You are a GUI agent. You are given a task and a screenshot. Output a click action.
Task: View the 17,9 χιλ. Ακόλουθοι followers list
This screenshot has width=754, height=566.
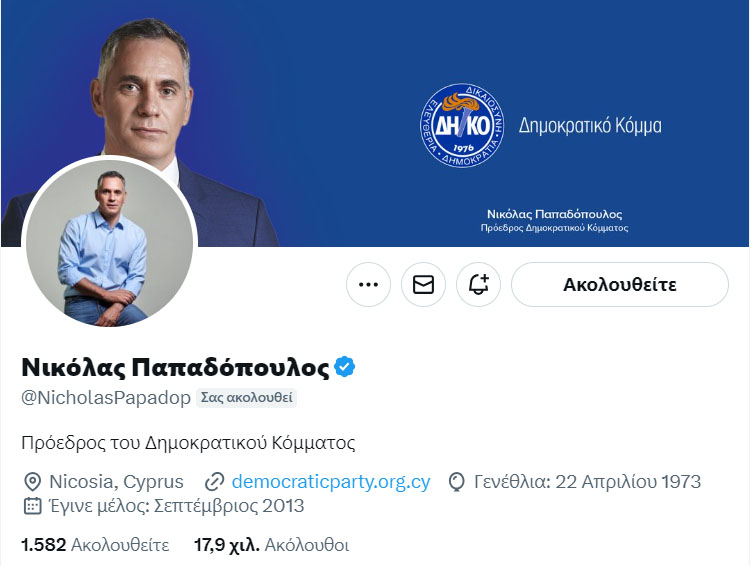[x=272, y=545]
